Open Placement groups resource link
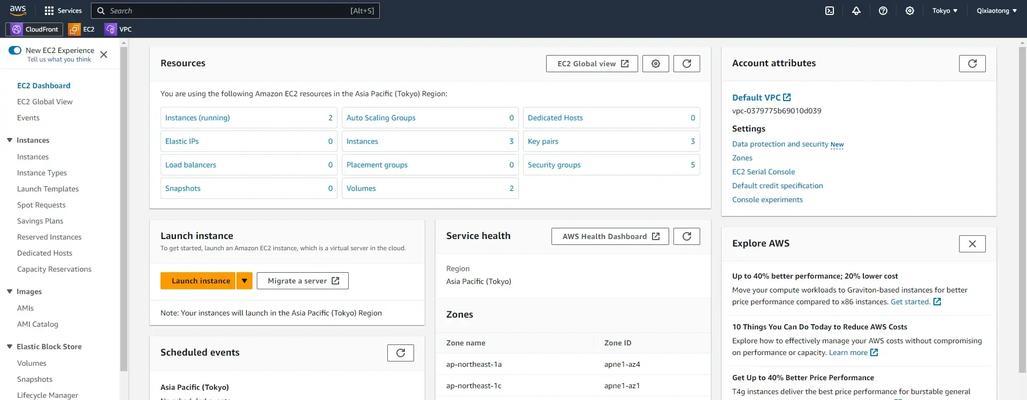This screenshot has height=400, width=1027. pos(377,165)
